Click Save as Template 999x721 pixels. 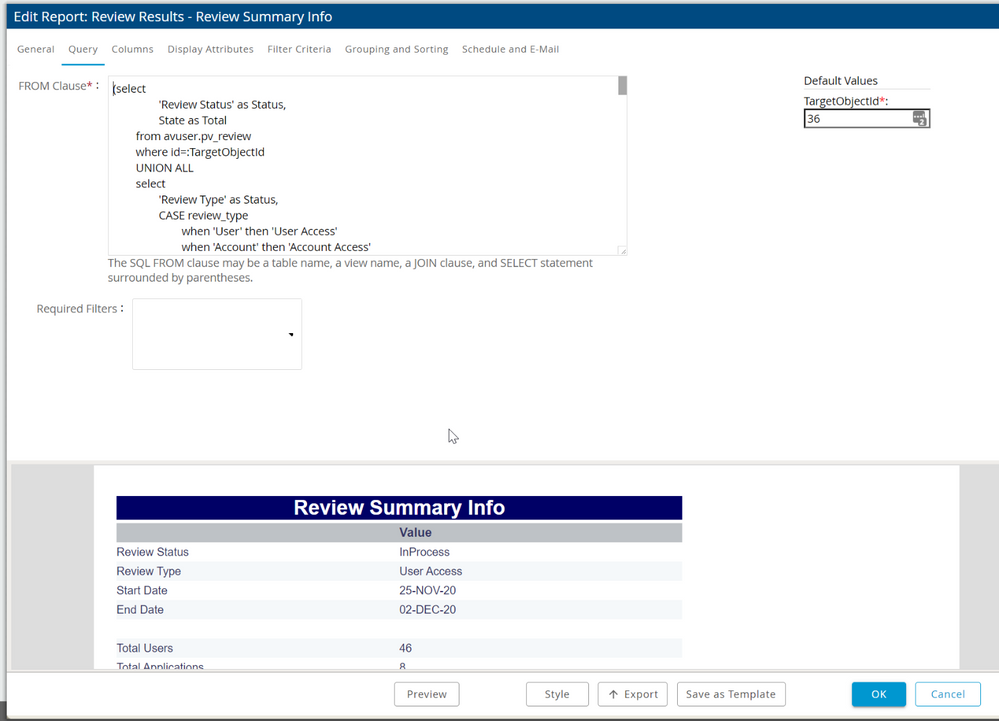pos(731,694)
